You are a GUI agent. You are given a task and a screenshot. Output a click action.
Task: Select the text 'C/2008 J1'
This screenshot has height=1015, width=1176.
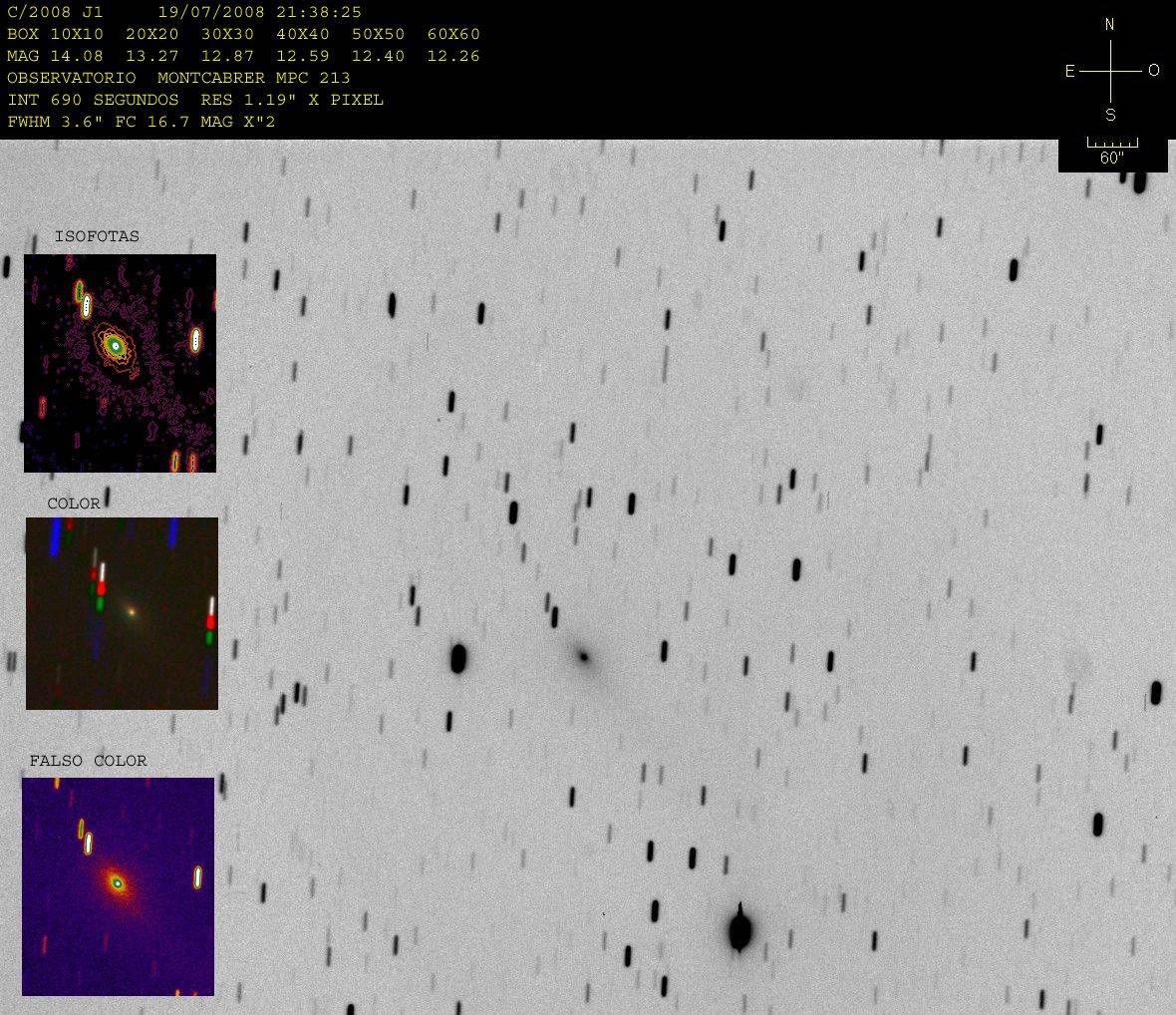tap(55, 13)
